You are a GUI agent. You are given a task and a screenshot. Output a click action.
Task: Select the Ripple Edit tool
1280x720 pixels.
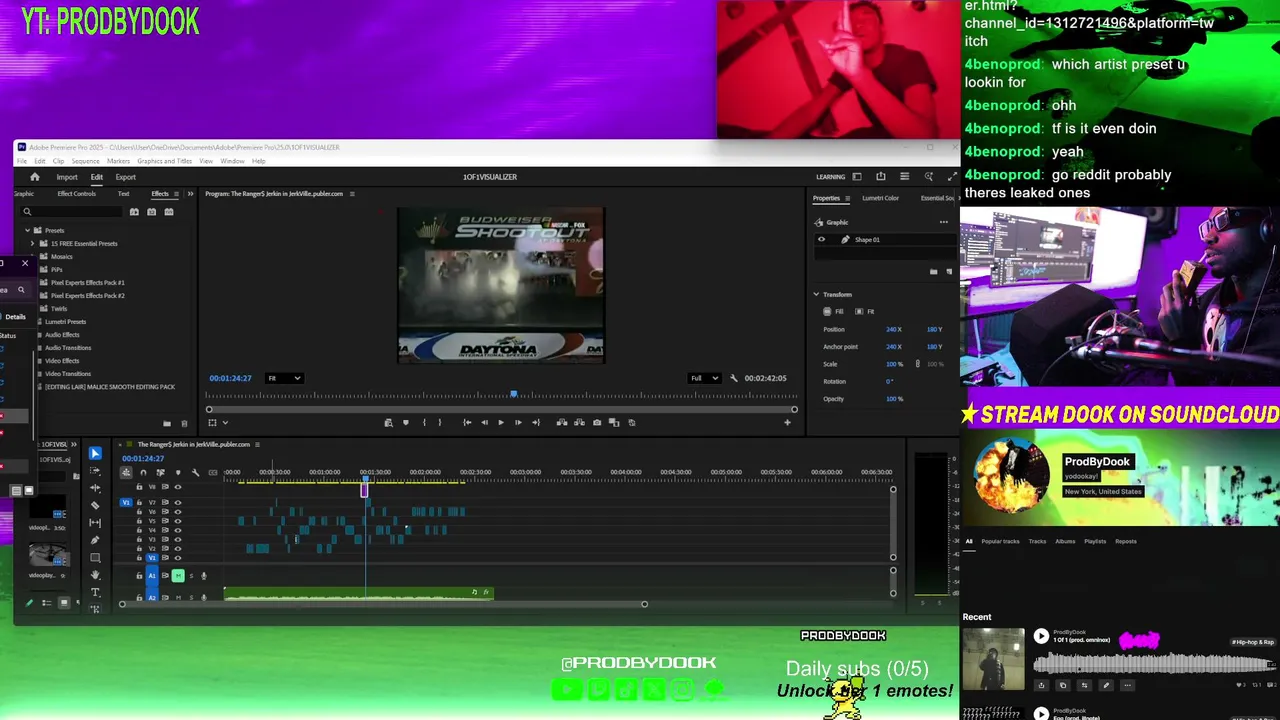95,488
